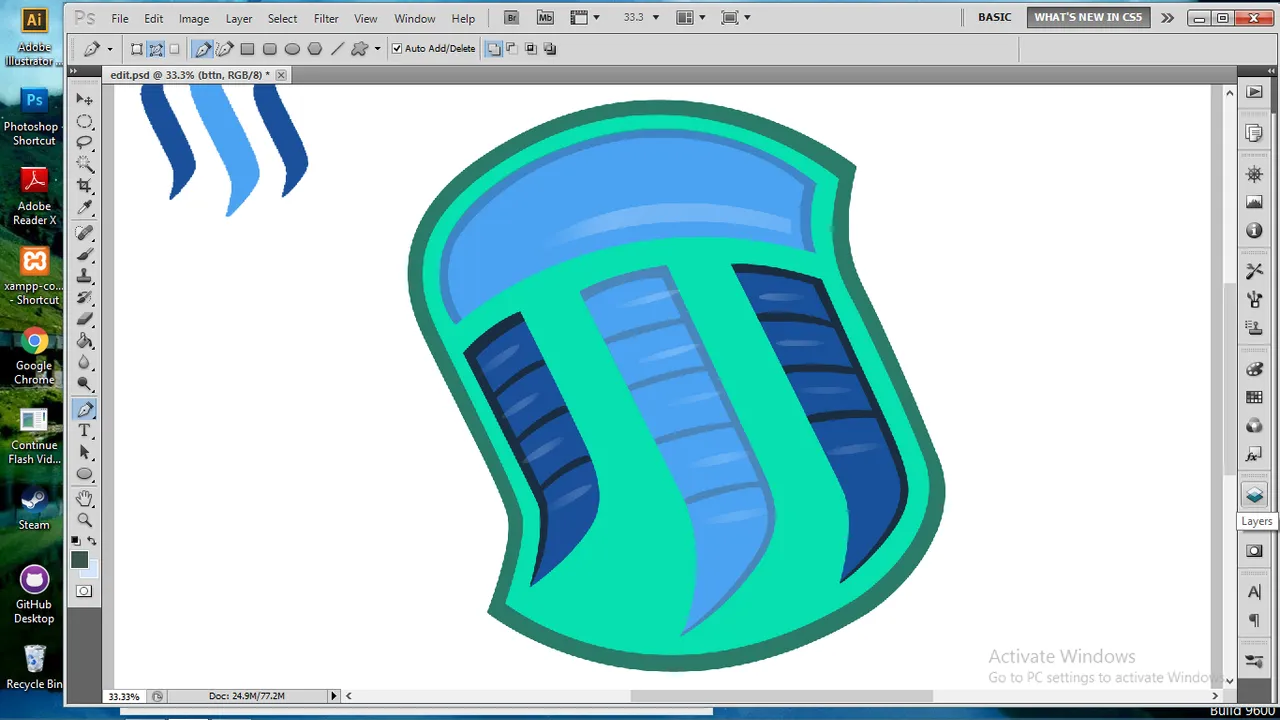Select the Quick Selection tool
The image size is (1280, 720).
[85, 165]
